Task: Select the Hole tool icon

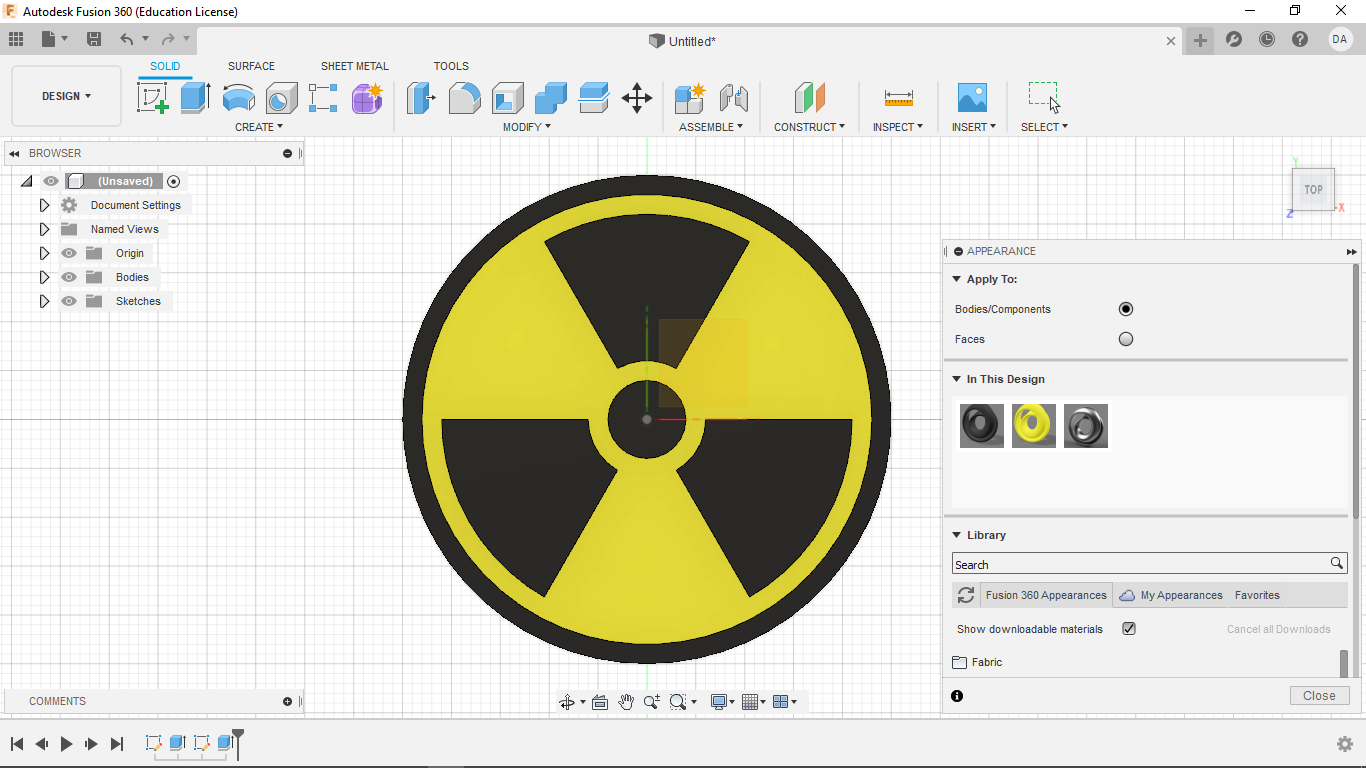Action: point(281,98)
